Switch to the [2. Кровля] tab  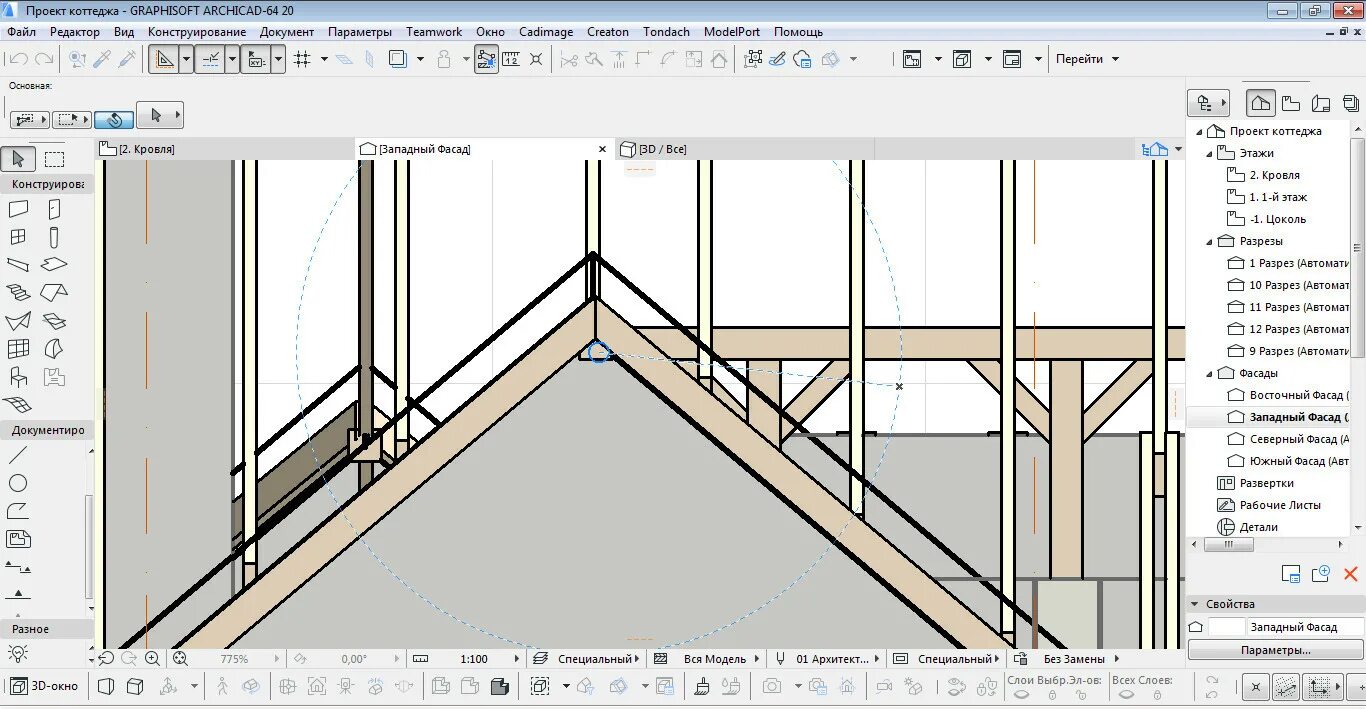225,149
